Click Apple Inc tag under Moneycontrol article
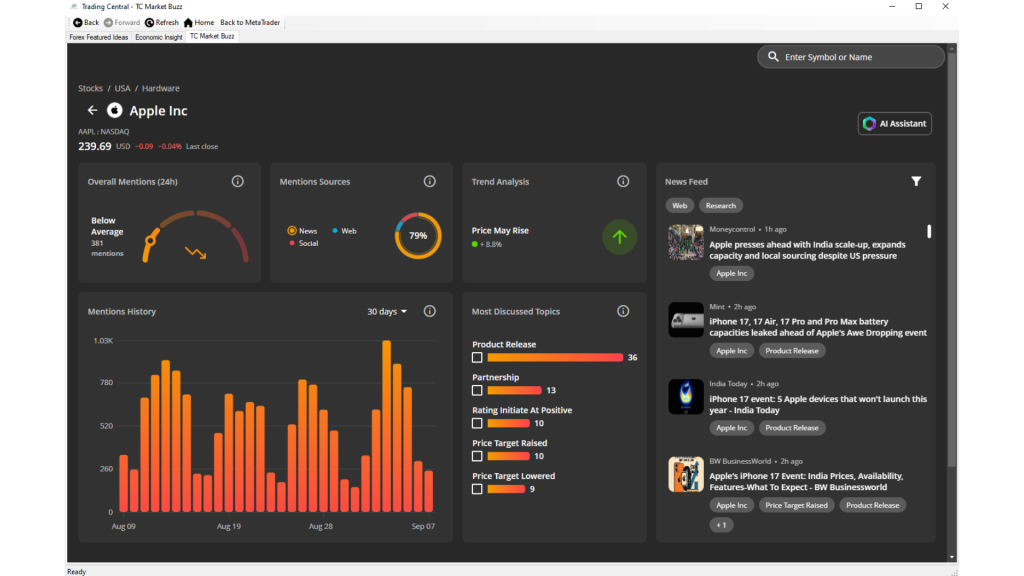The width and height of the screenshot is (1024, 576). tap(731, 274)
